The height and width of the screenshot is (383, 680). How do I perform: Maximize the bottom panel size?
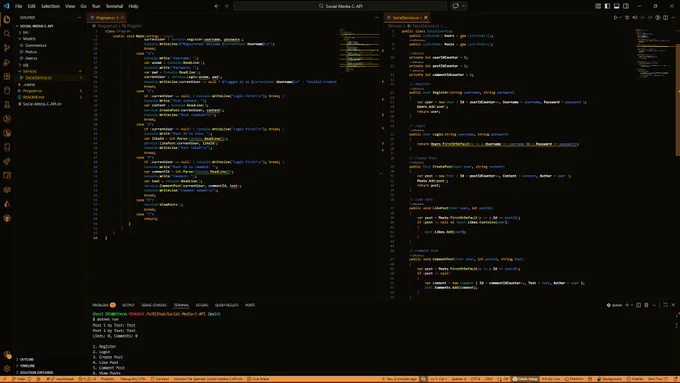[665, 305]
